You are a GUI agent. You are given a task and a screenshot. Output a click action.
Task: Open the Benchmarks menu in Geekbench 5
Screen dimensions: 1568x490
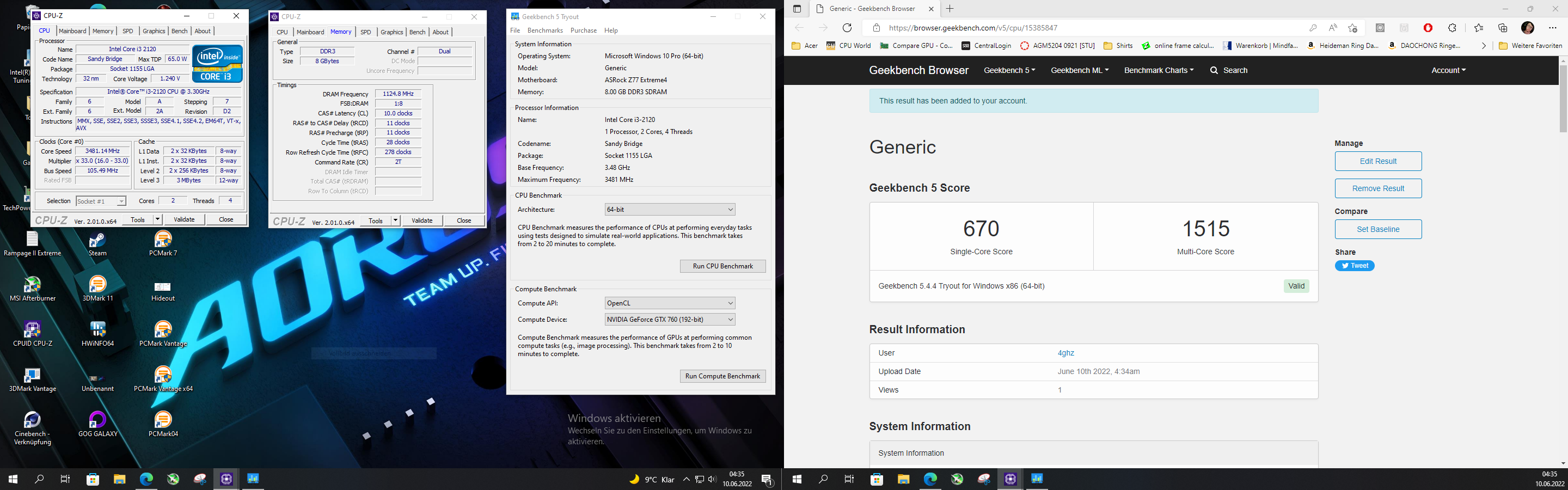[545, 30]
